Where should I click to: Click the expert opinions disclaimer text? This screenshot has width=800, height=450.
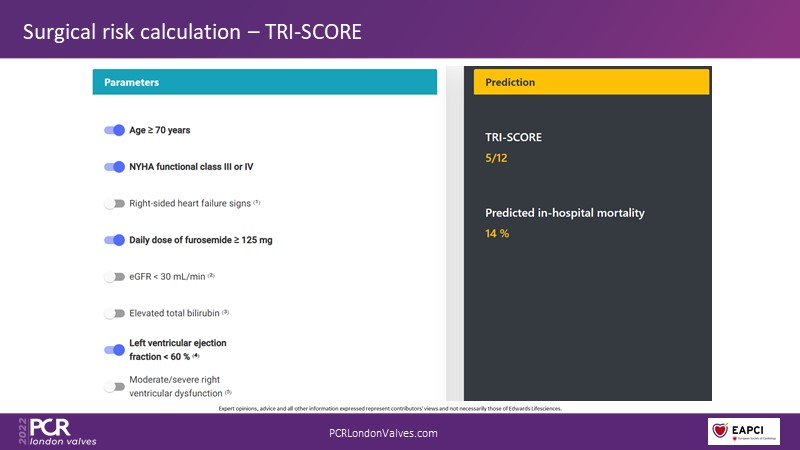pos(399,409)
